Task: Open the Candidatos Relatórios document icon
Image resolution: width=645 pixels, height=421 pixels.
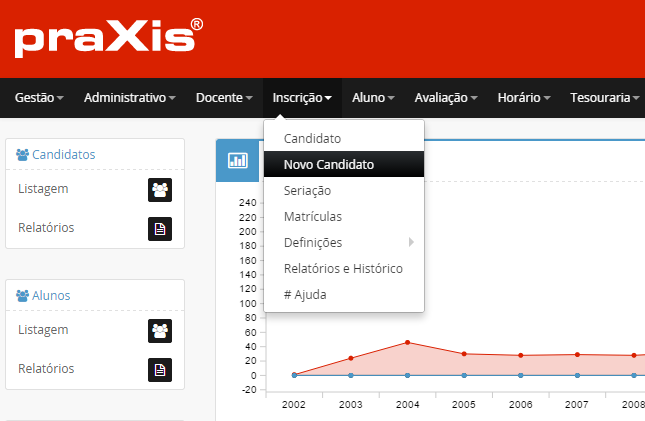Action: [160, 229]
